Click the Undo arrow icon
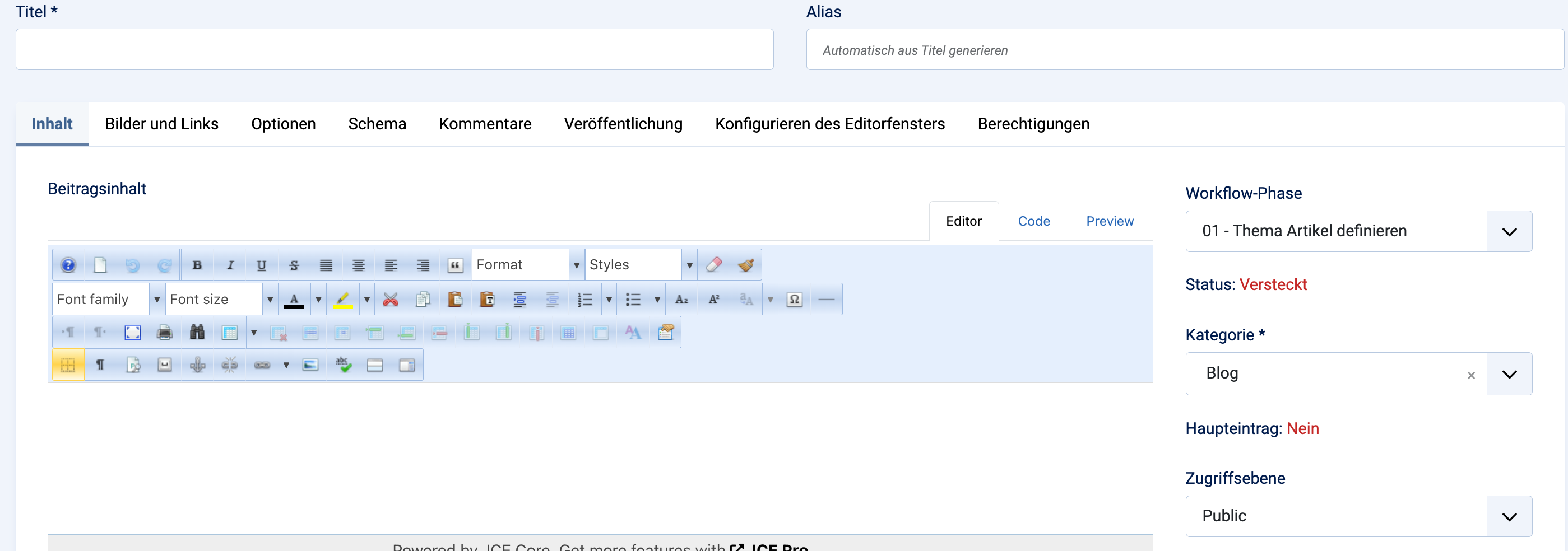 click(132, 264)
